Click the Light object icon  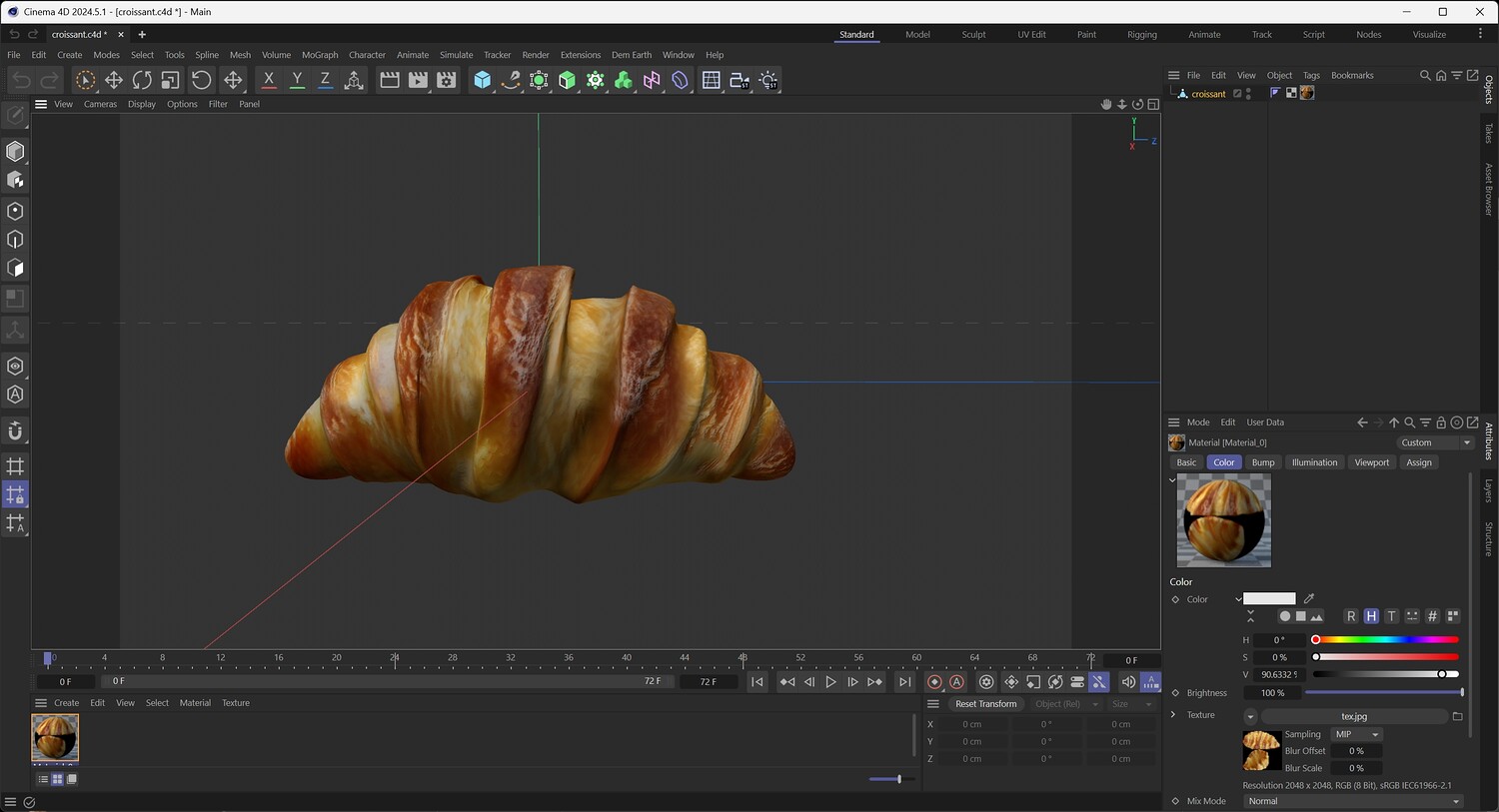tap(768, 80)
